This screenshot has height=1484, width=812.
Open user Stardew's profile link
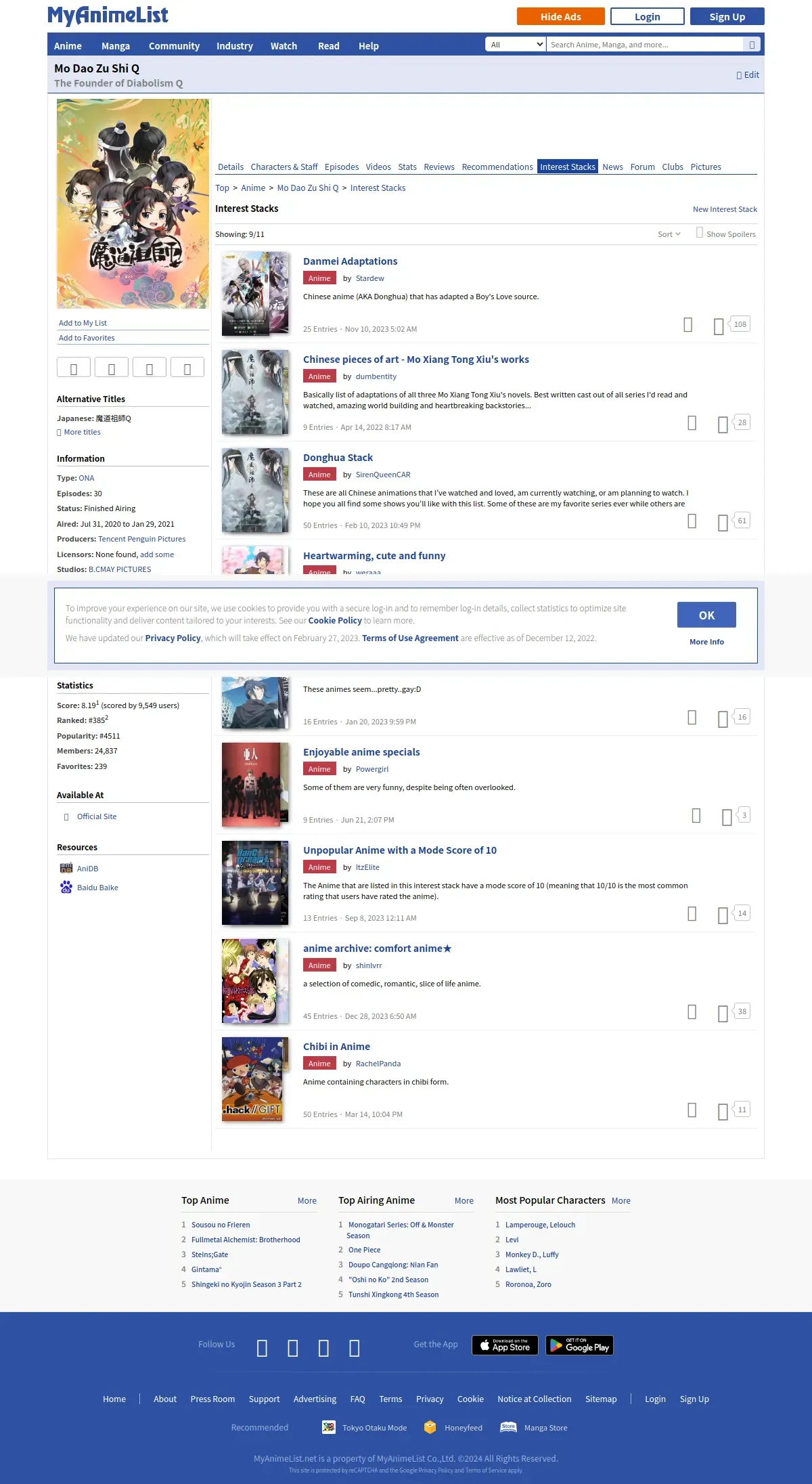(369, 278)
